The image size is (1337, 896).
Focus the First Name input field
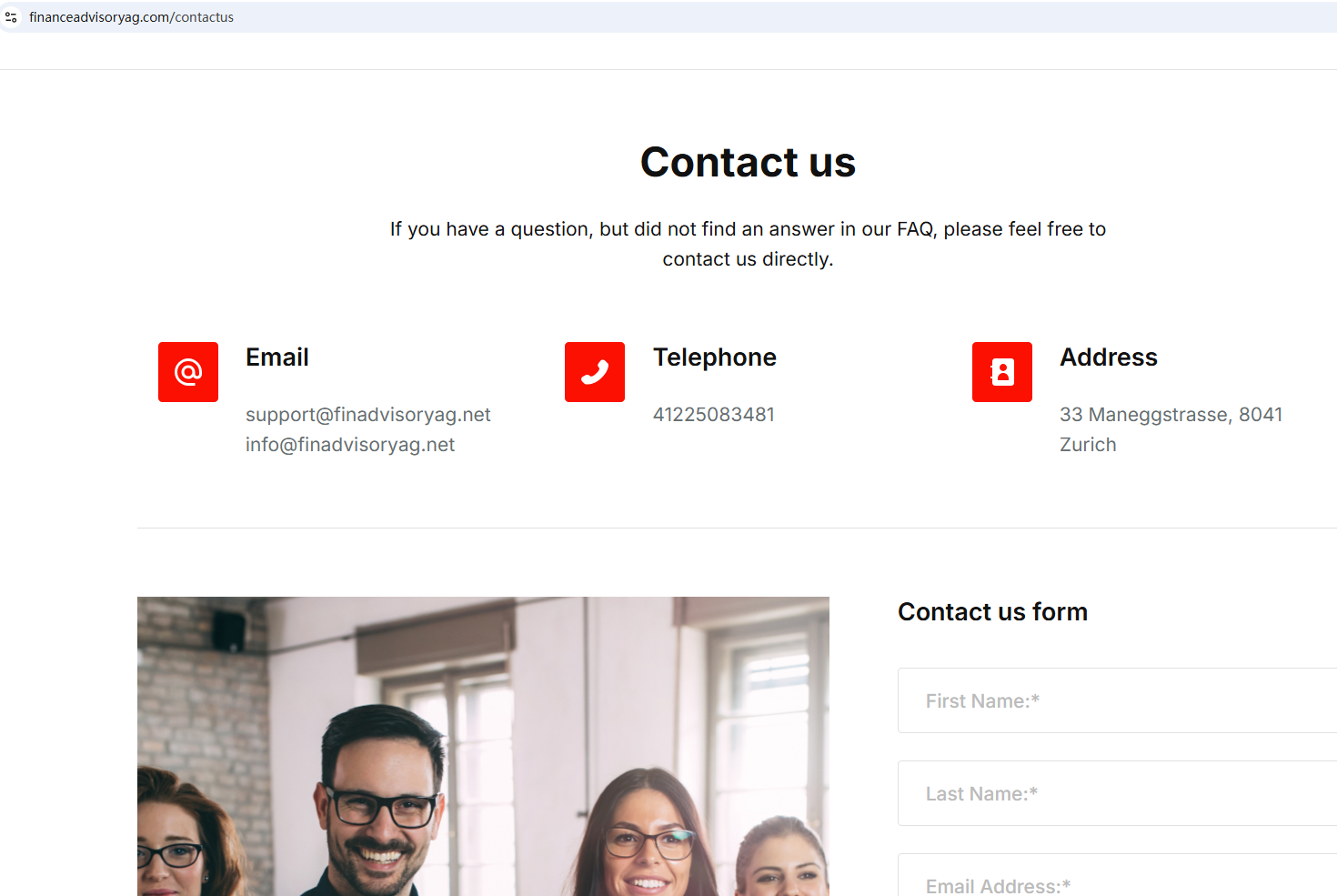pyautogui.click(x=1117, y=700)
